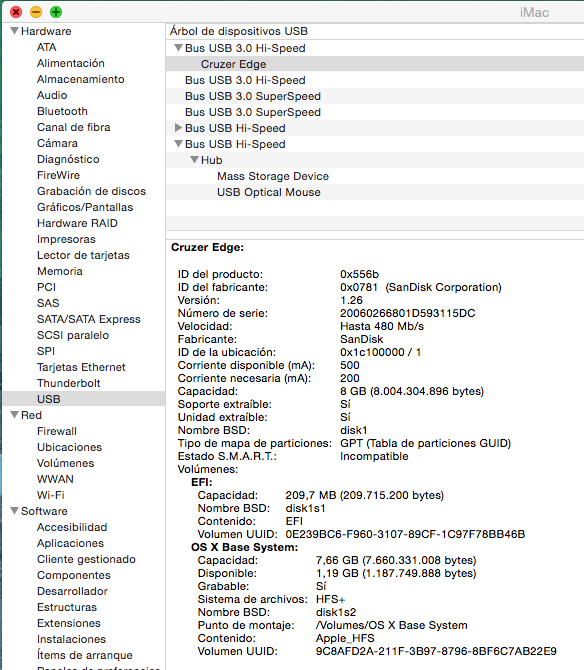584x670 pixels.
Task: Open Diagnóstico in the sidebar
Action: (68, 159)
